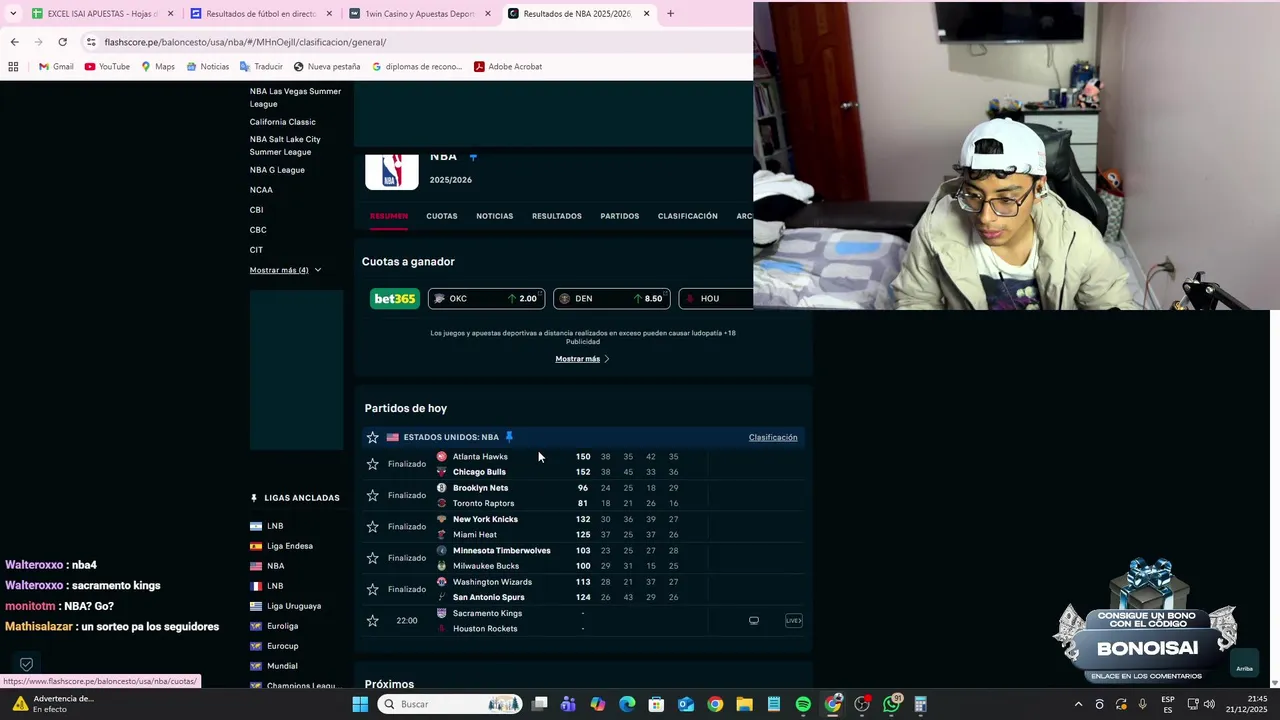Open the Clasificación tab
This screenshot has height=720, width=1280.
(687, 216)
